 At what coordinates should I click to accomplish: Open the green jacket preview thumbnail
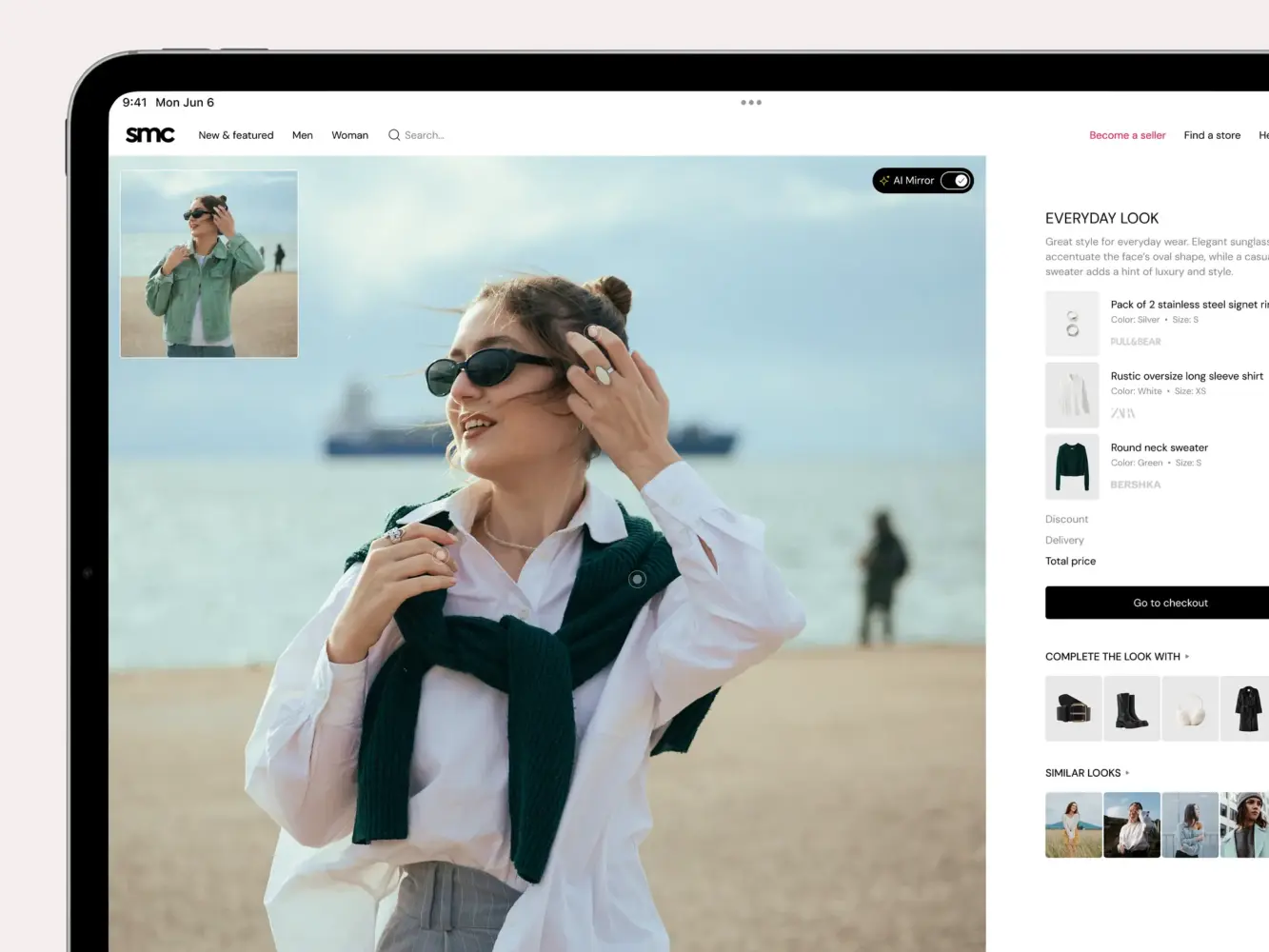tap(209, 264)
